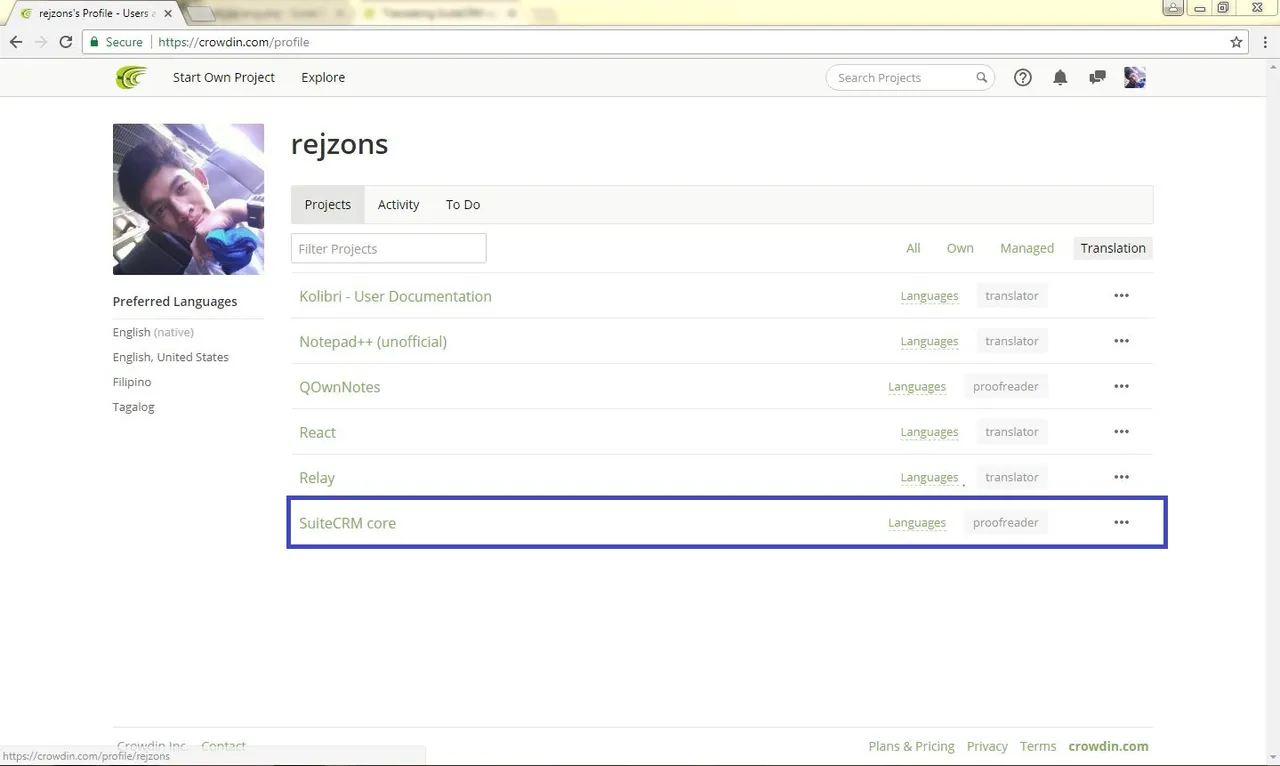Click the Tagalog preferred language
This screenshot has height=766, width=1280.
click(133, 407)
